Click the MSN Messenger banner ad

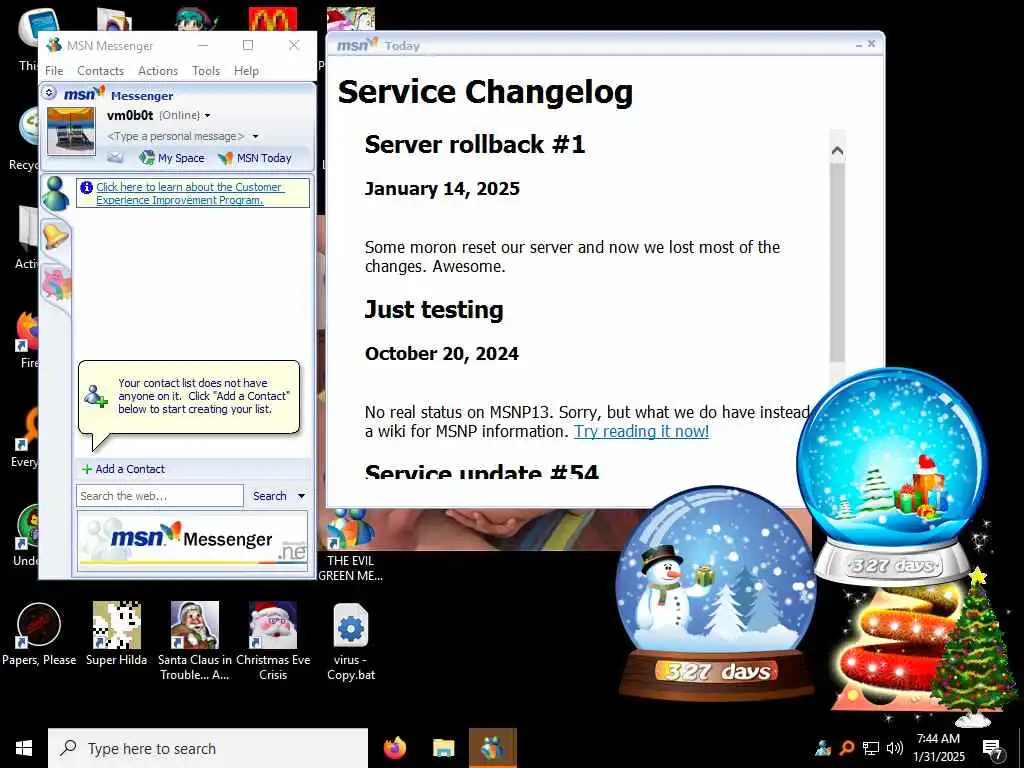point(193,540)
